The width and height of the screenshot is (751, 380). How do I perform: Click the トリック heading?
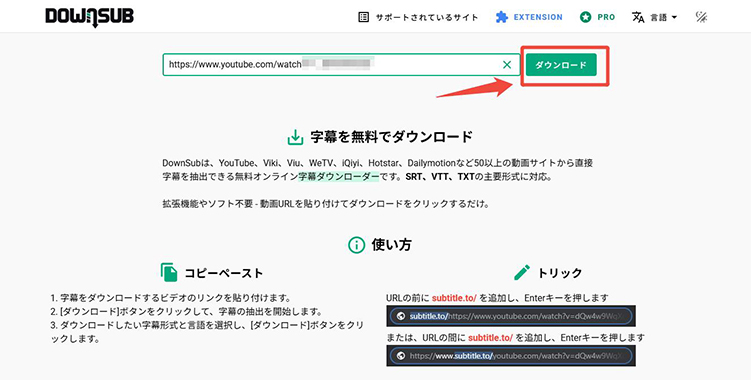coord(559,273)
